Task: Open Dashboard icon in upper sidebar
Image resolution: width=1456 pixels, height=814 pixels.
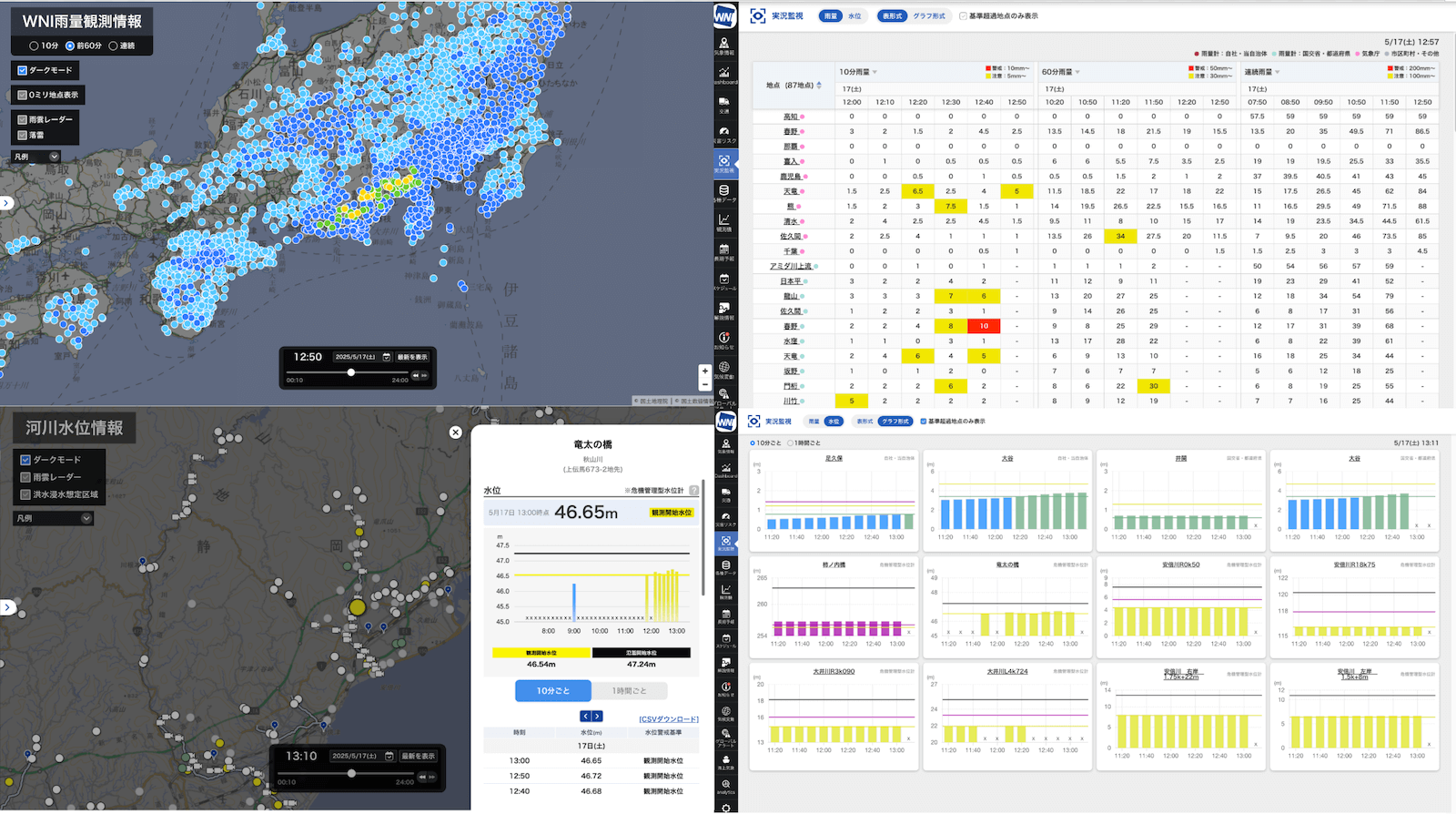Action: coord(724,74)
